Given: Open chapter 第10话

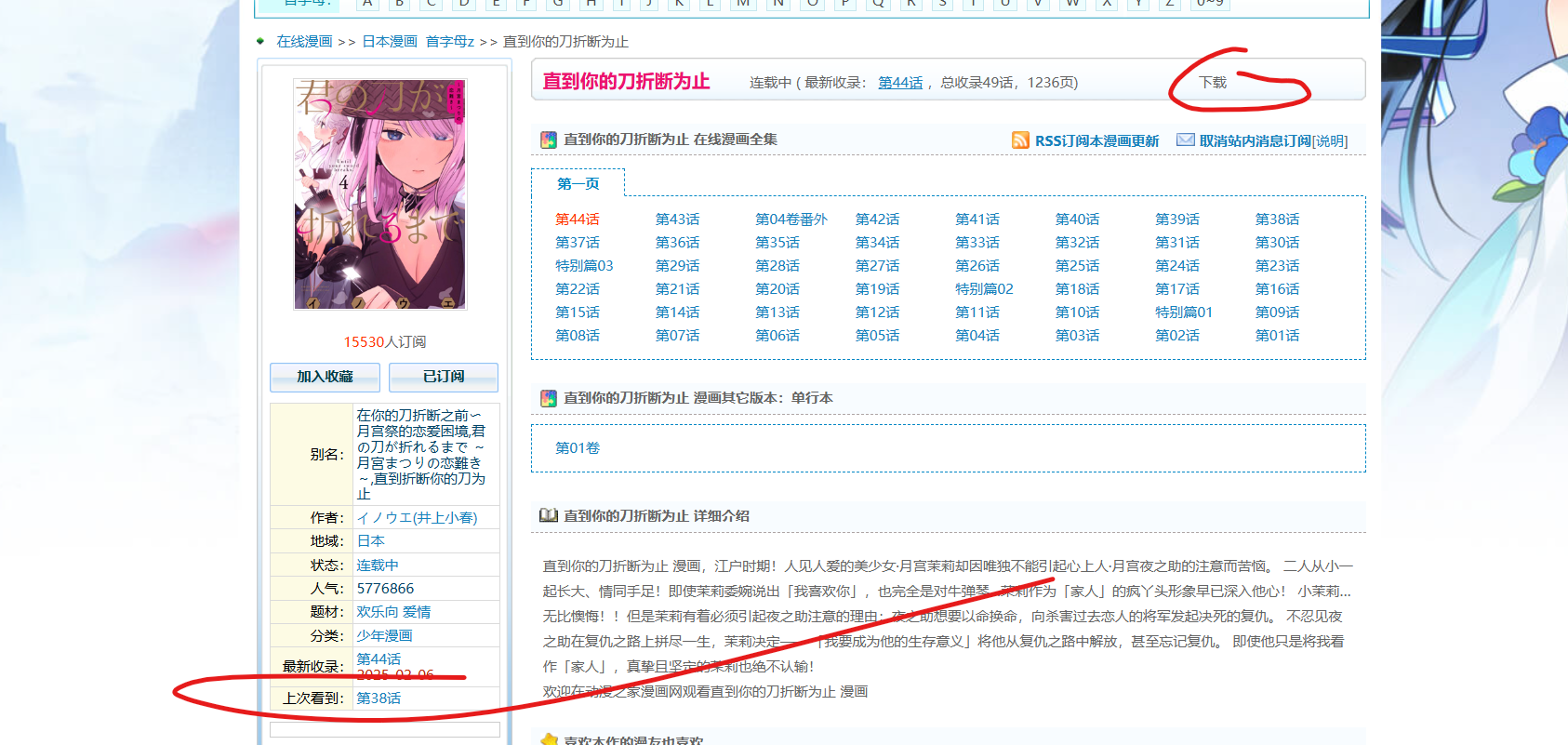Looking at the screenshot, I should click(x=1077, y=313).
